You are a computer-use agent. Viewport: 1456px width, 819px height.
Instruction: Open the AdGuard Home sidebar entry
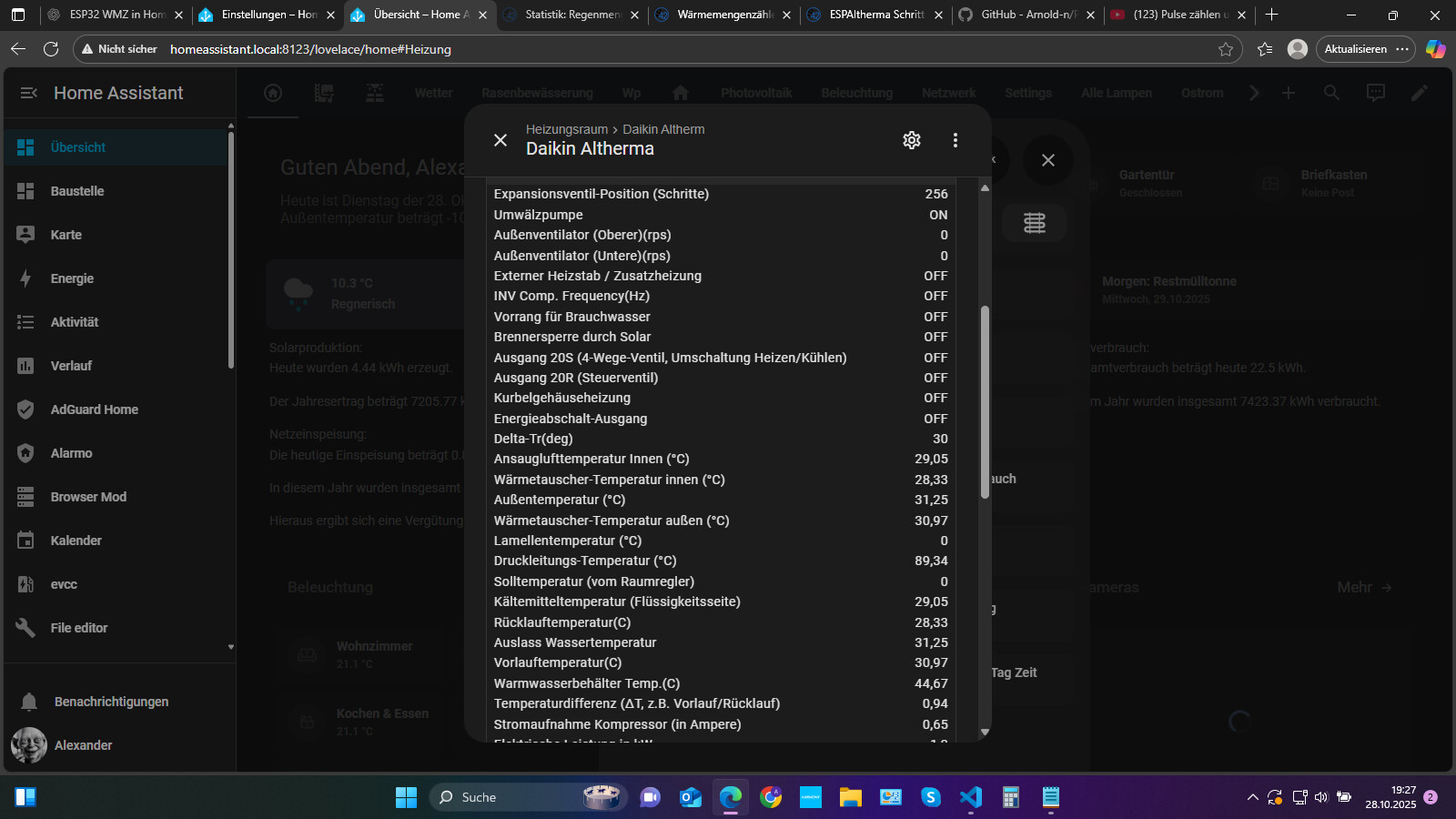click(x=94, y=409)
